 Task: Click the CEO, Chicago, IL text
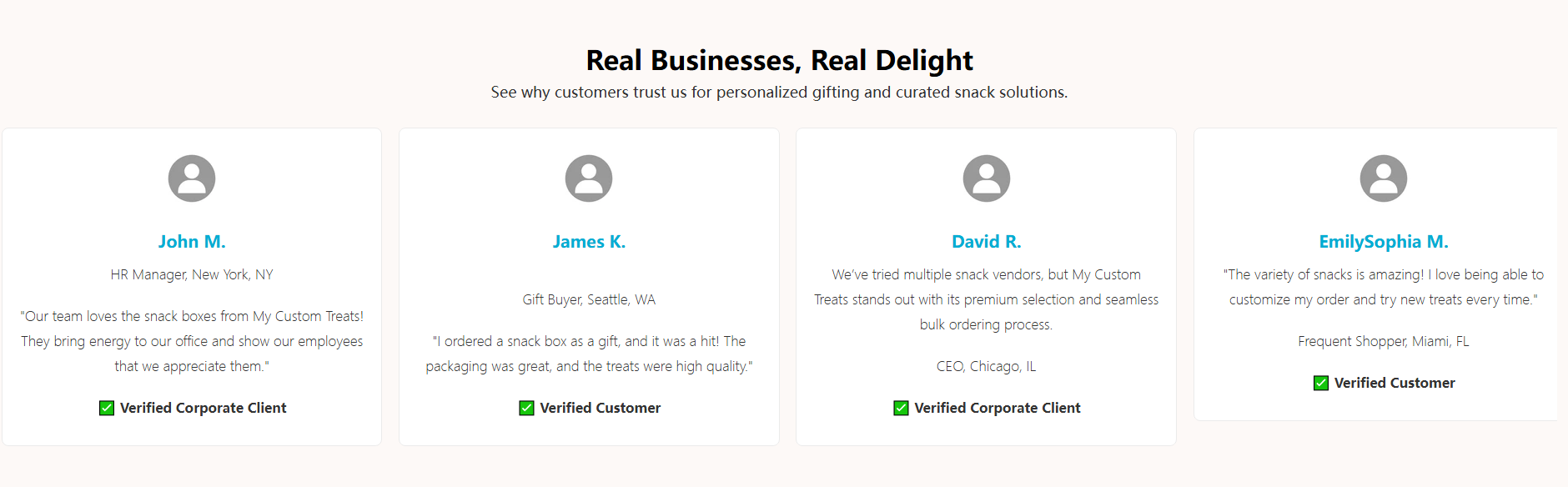[986, 366]
